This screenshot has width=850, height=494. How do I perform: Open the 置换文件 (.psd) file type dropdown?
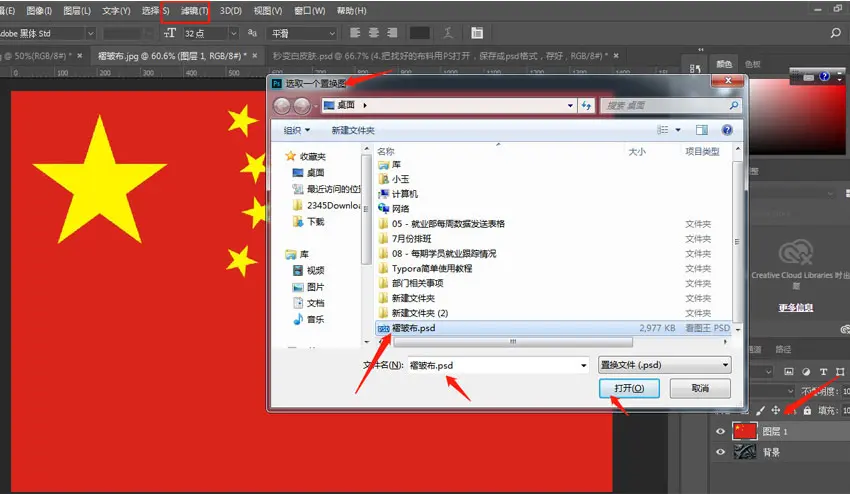click(665, 365)
